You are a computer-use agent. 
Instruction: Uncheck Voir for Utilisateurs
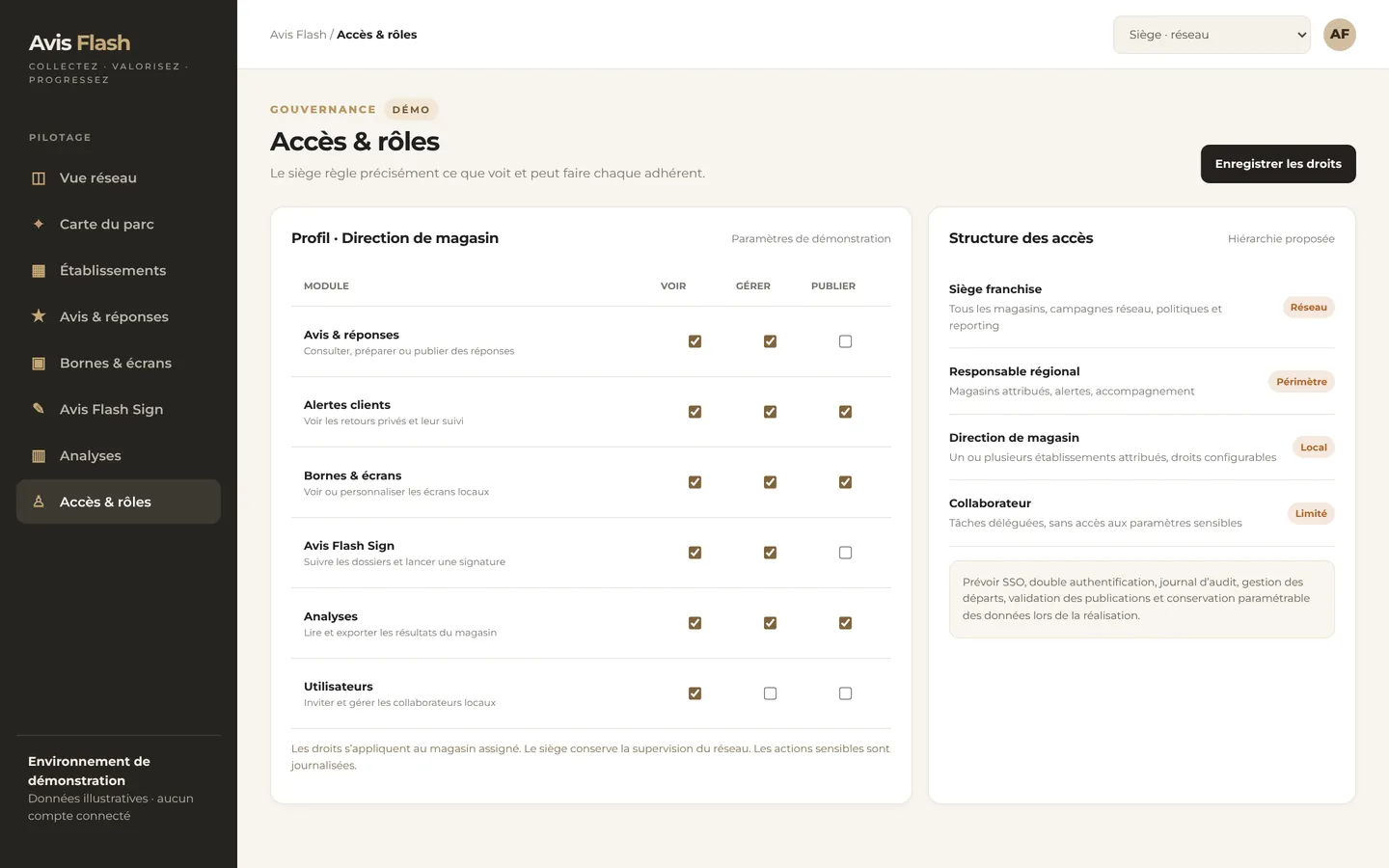[x=694, y=693]
